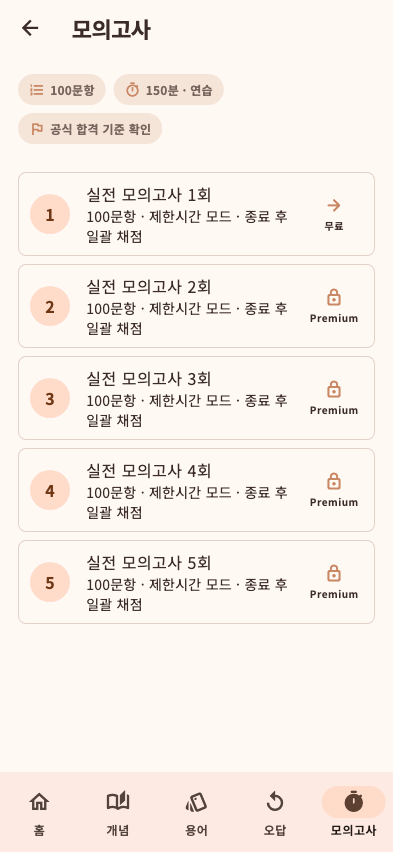Screen dimensions: 393x852
Task: Select number badge 4
Action: click(50, 491)
